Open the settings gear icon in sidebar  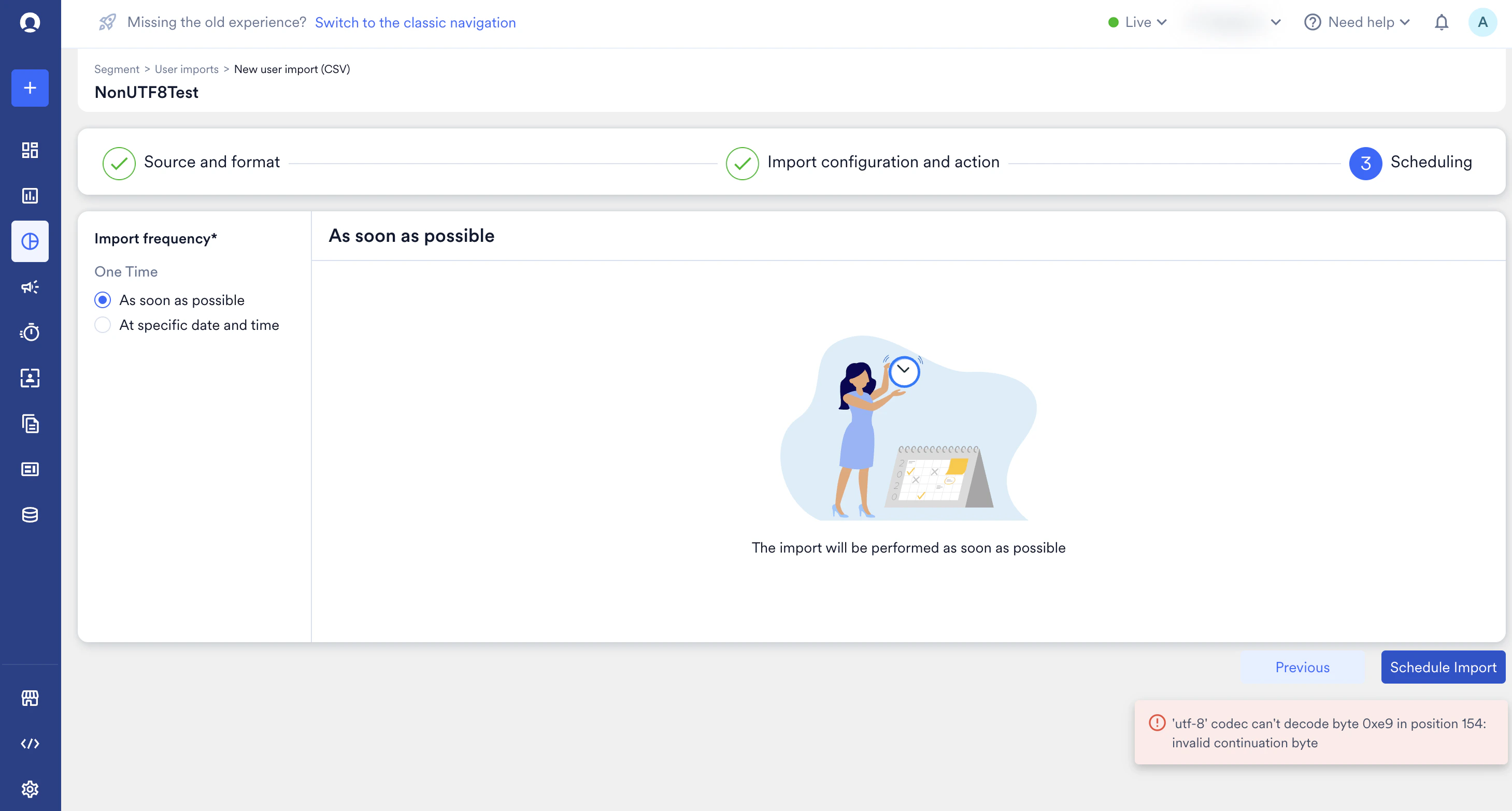click(30, 789)
